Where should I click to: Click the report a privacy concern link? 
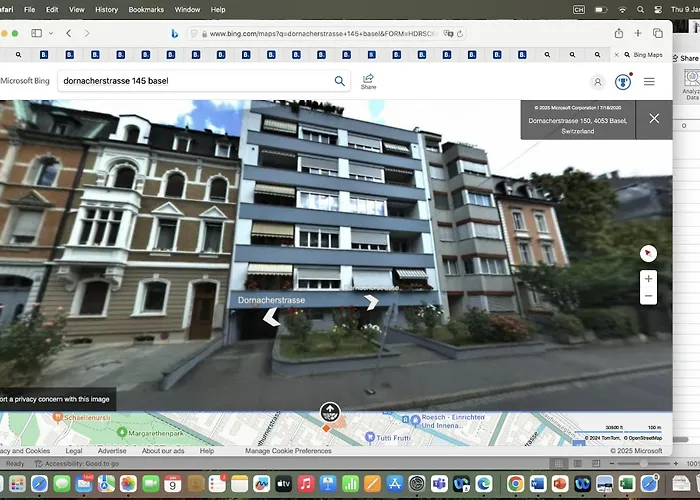[55, 399]
